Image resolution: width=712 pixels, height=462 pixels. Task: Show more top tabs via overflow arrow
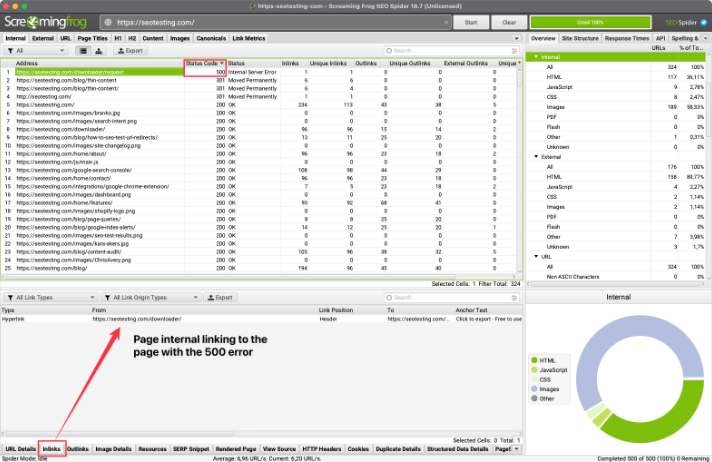pos(516,39)
